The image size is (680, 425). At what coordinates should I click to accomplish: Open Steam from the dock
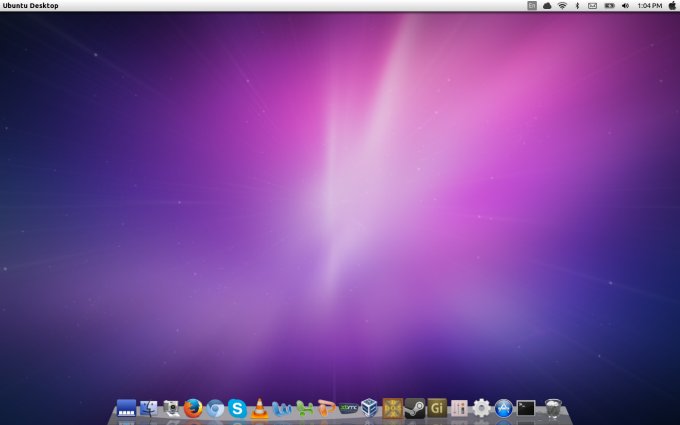415,408
